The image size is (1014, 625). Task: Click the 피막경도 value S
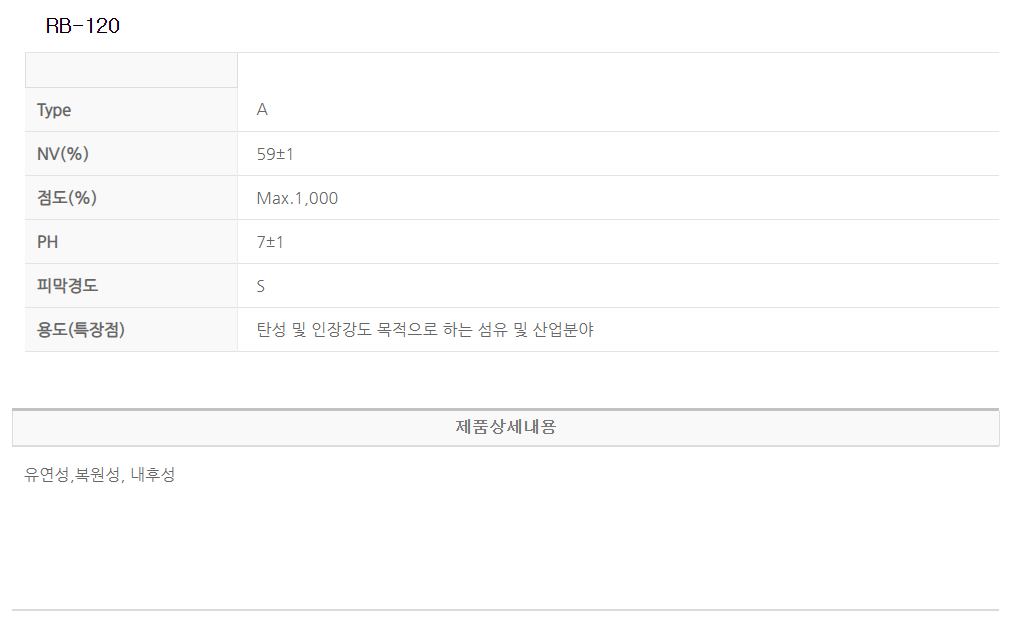(261, 286)
